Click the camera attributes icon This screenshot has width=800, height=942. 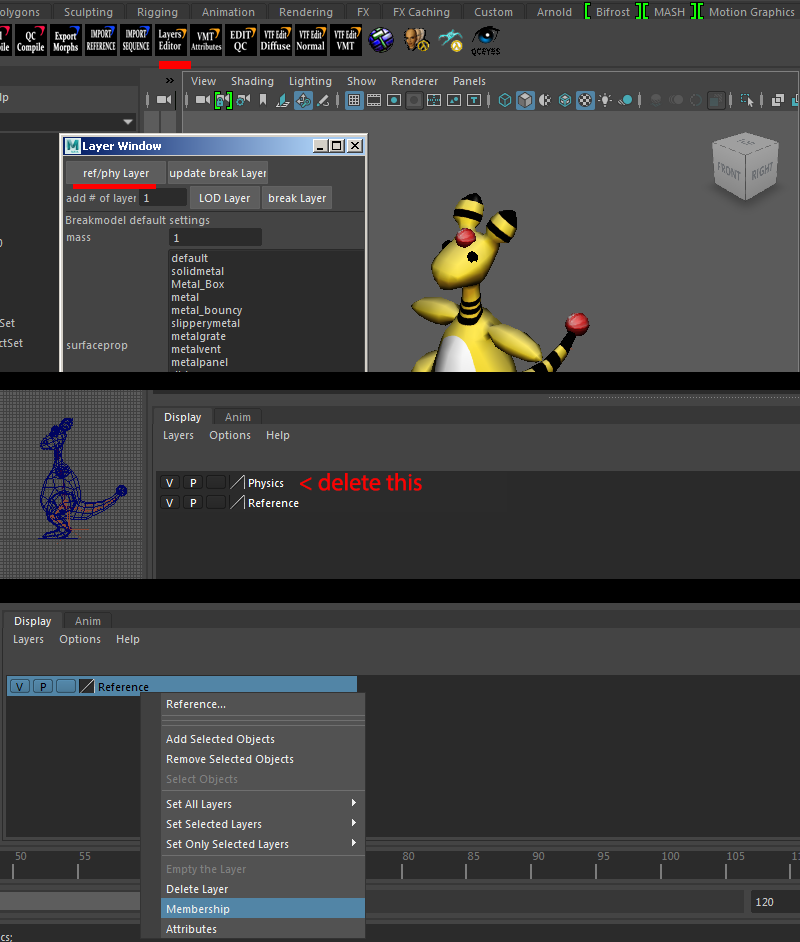(x=243, y=100)
